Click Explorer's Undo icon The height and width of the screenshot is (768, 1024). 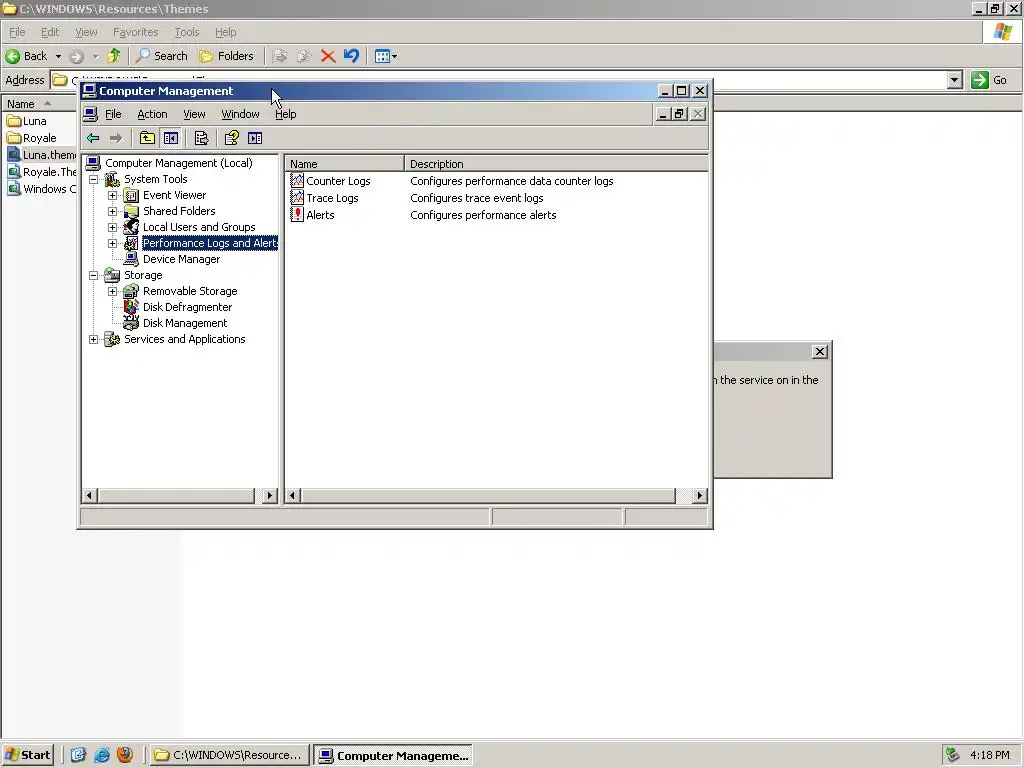point(351,56)
